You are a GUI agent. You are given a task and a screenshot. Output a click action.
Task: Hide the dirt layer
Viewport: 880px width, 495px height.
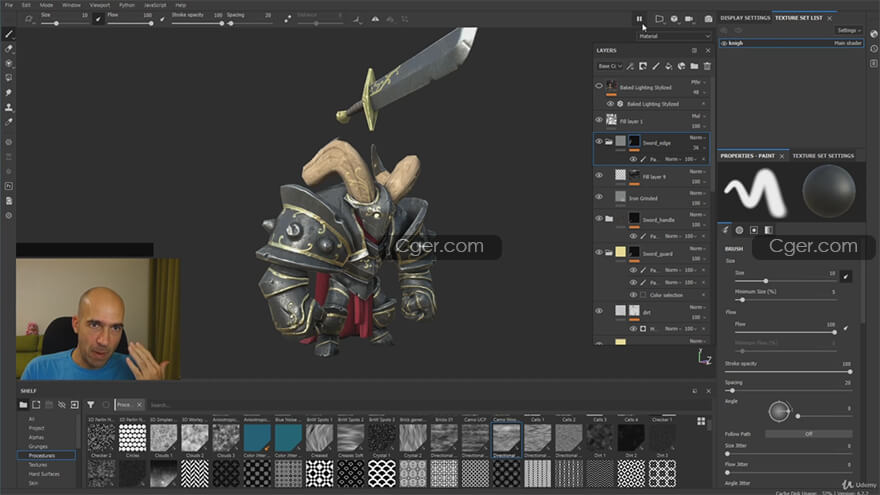click(x=599, y=310)
